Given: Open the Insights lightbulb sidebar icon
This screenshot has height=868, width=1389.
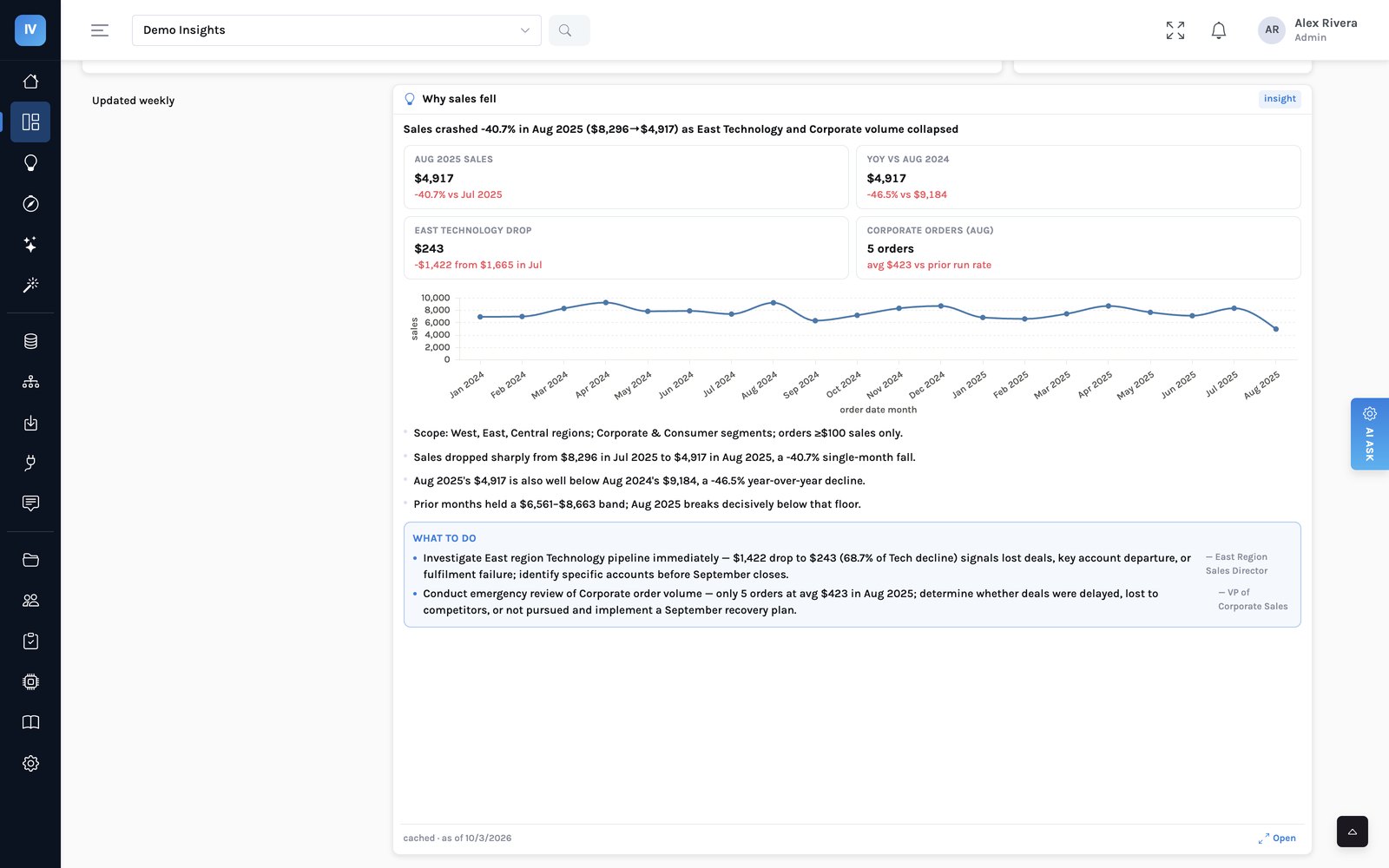Looking at the screenshot, I should (x=30, y=162).
